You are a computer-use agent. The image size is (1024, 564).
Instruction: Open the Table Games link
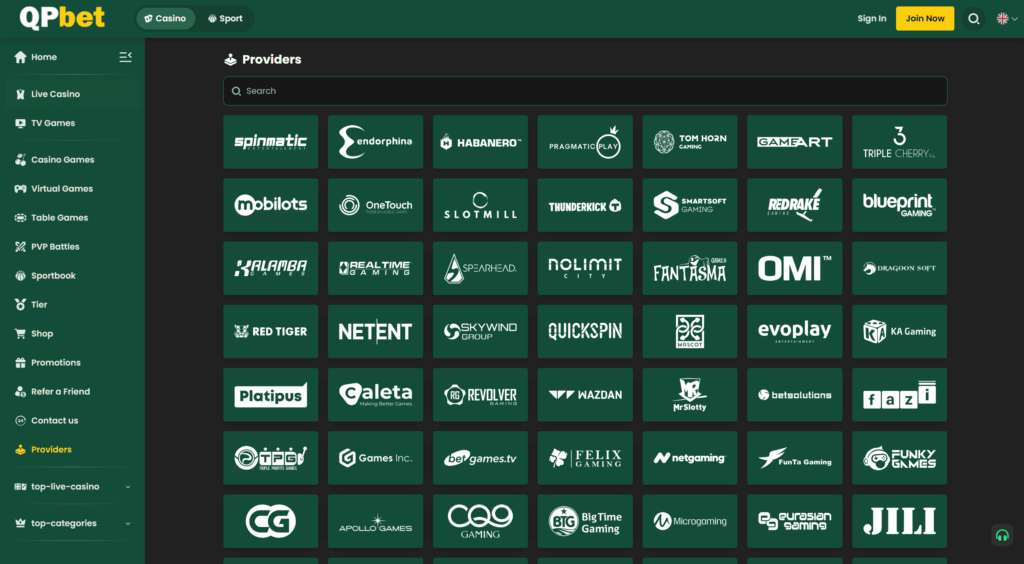(x=59, y=217)
